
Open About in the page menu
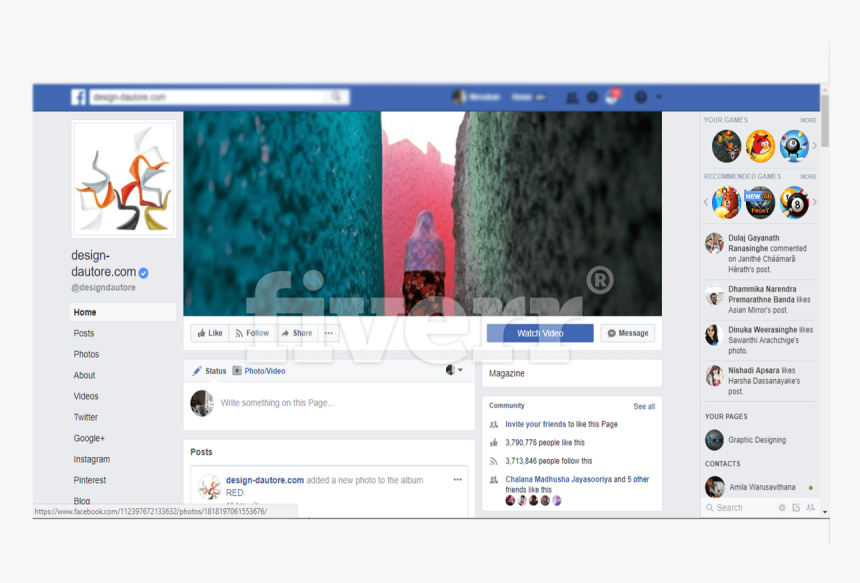click(x=84, y=375)
